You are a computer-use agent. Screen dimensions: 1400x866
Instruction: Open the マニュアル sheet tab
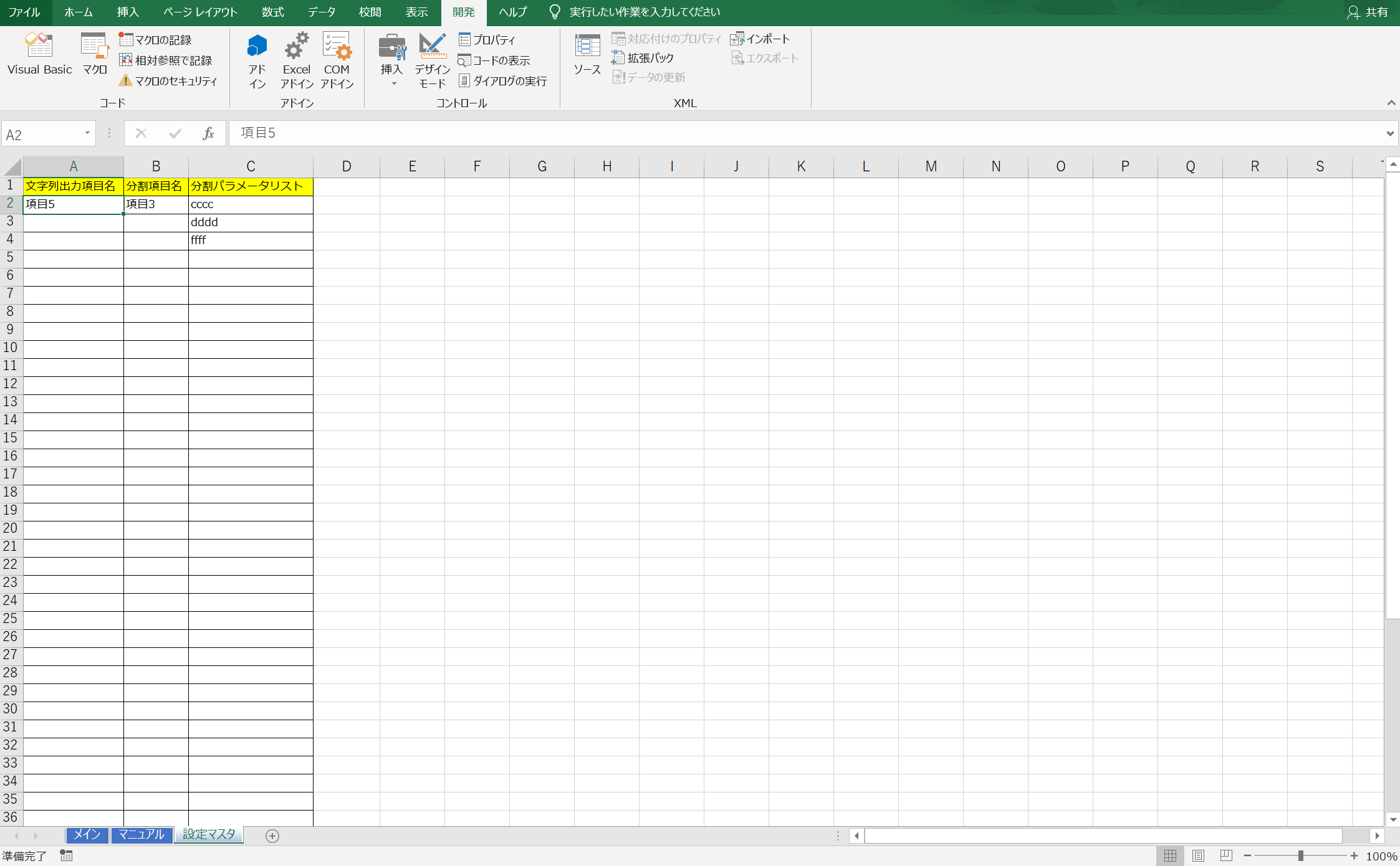click(x=141, y=835)
